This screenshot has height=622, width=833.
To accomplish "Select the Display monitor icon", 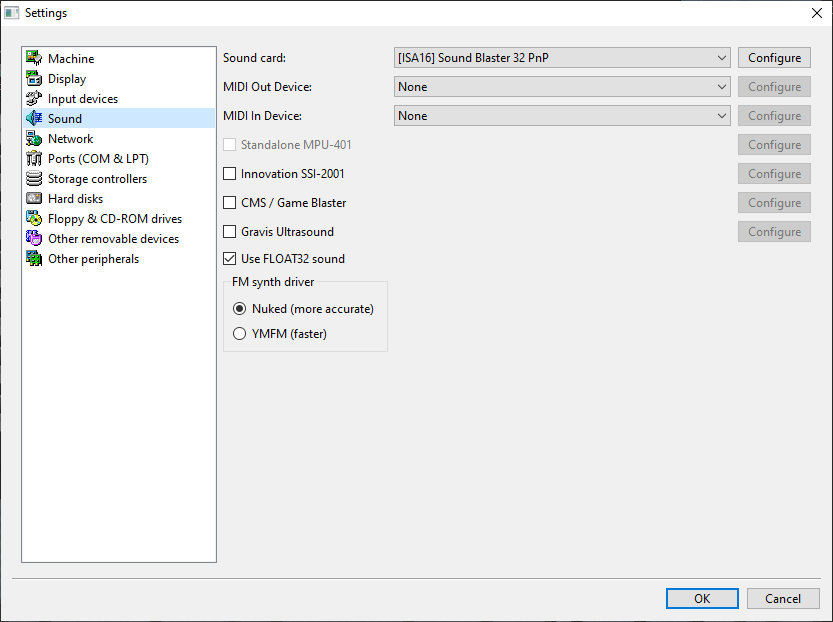I will point(34,79).
